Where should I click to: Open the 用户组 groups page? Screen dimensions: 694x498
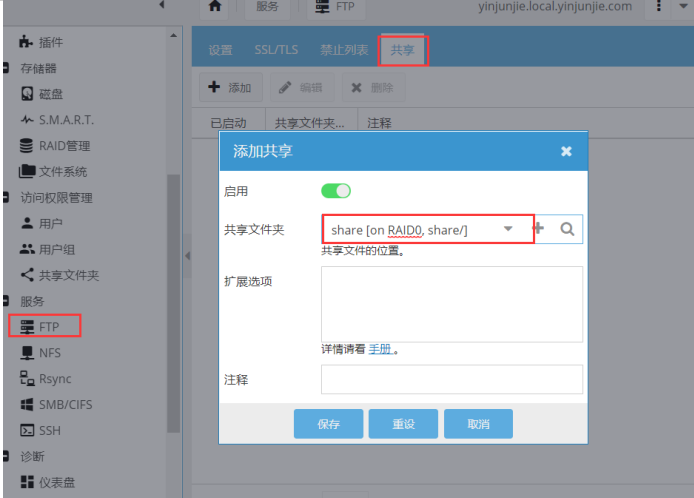[x=47, y=249]
